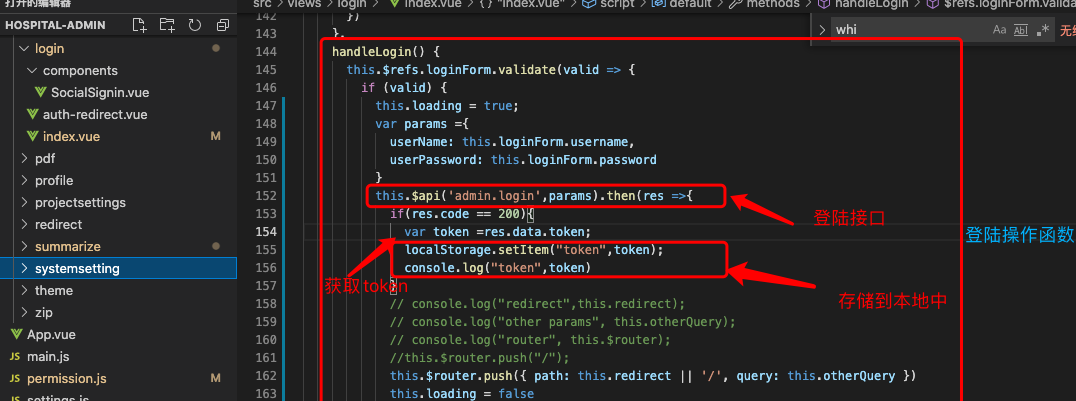This screenshot has width=1076, height=401.
Task: Select the highlighted systemsetting folder
Action: pos(119,268)
